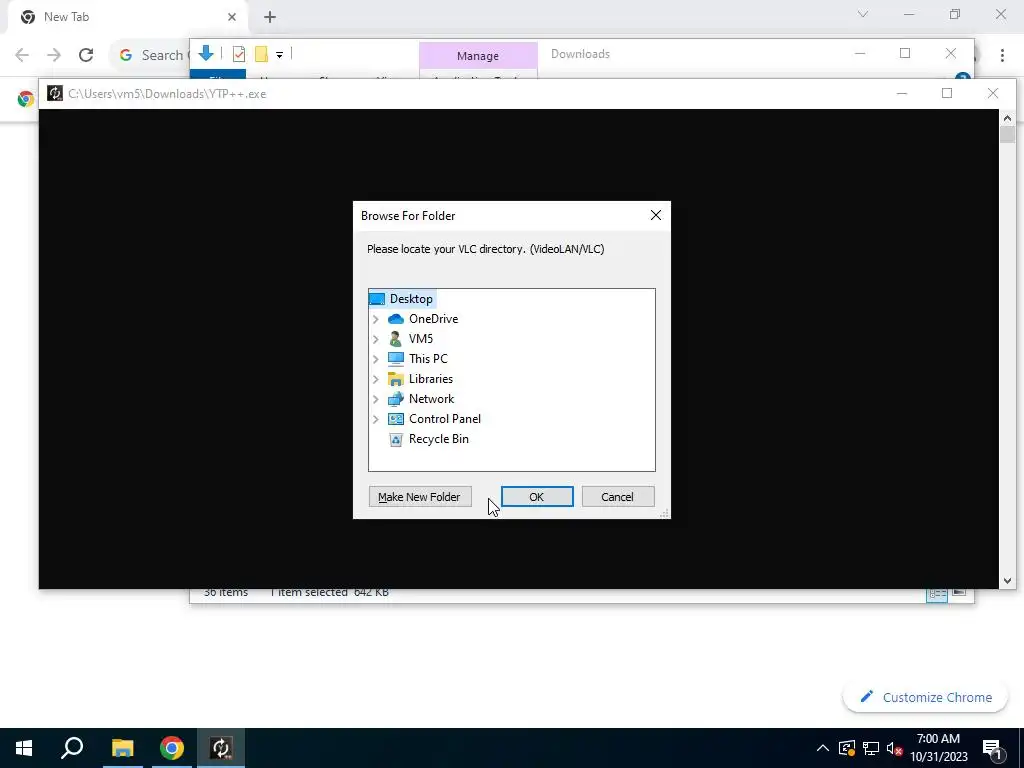This screenshot has width=1024, height=768.
Task: Click Chrome's forward navigation arrow
Action: (x=54, y=55)
